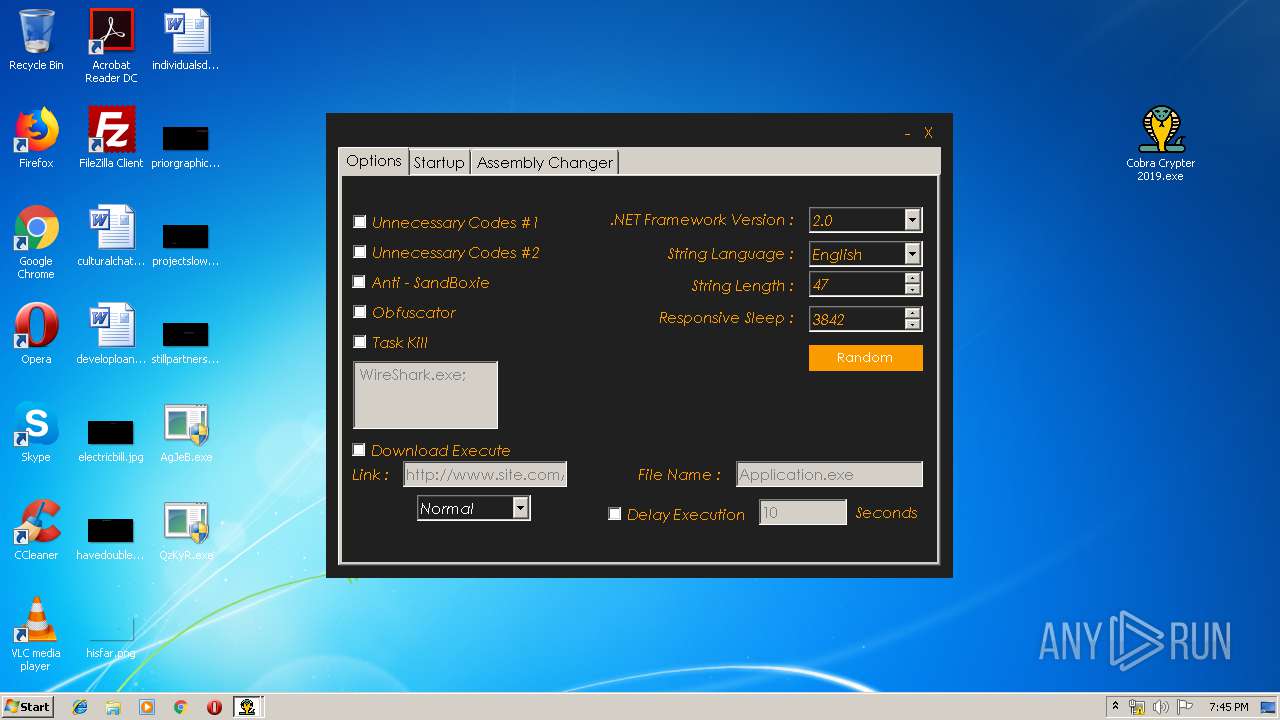Select the projectslow desktop file
This screenshot has width=1280, height=720.
186,244
